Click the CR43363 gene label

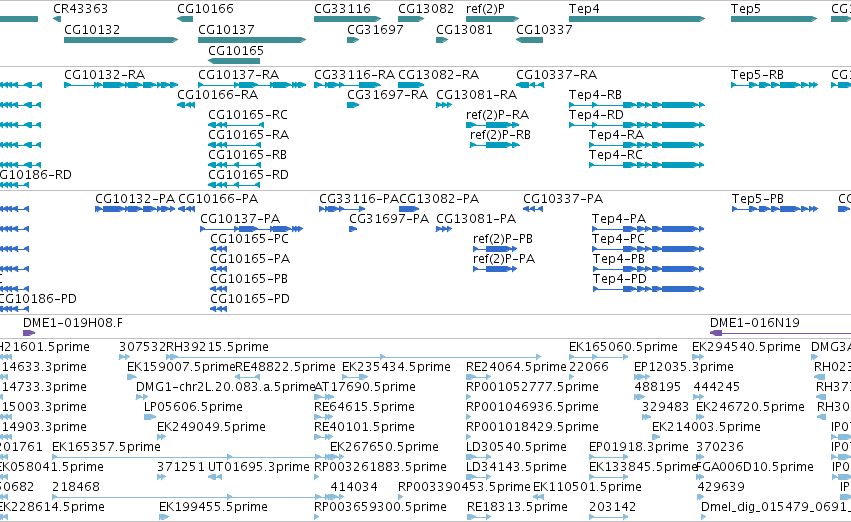click(x=80, y=9)
